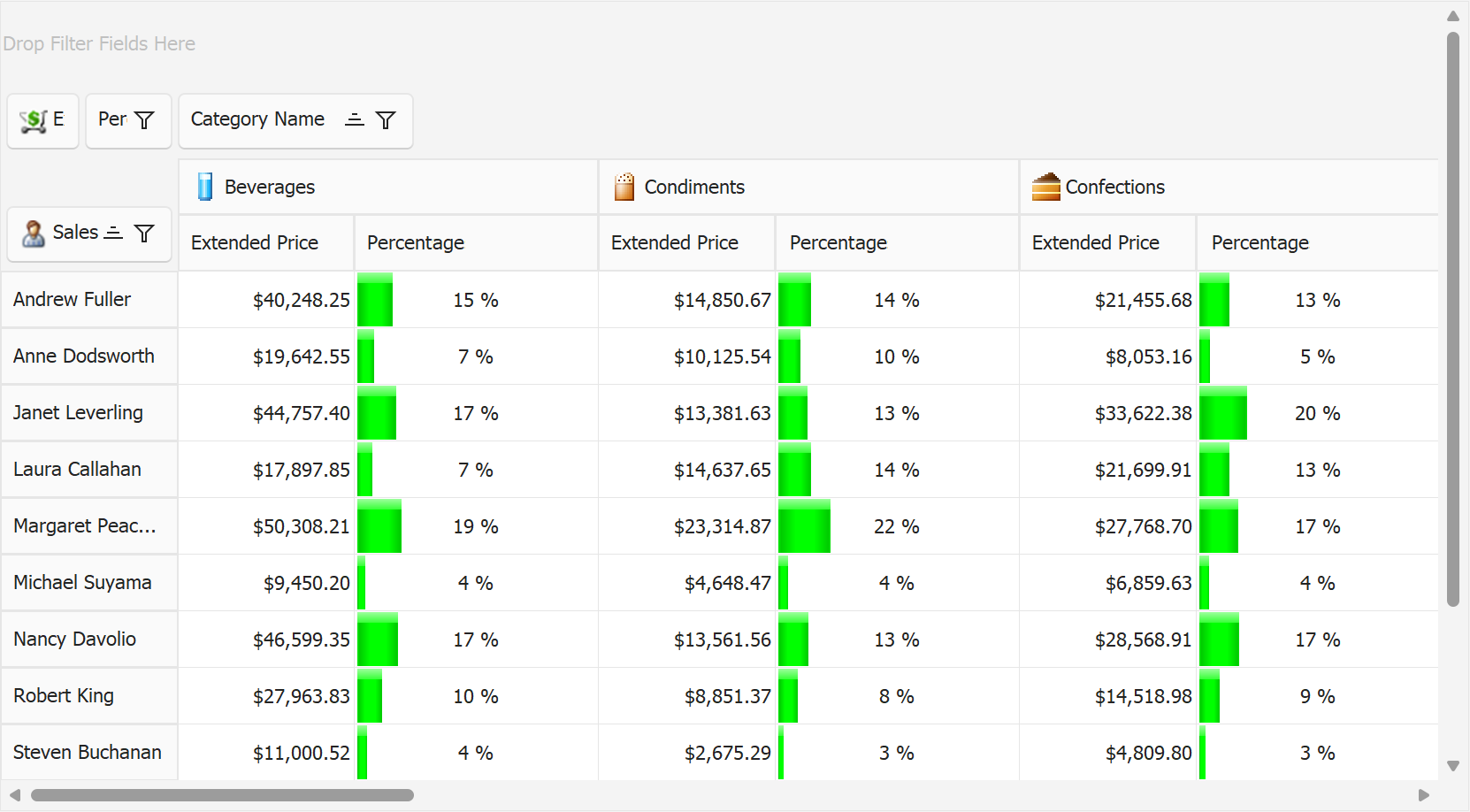
Task: Select the Extended Price header under Beverages
Action: pos(255,242)
